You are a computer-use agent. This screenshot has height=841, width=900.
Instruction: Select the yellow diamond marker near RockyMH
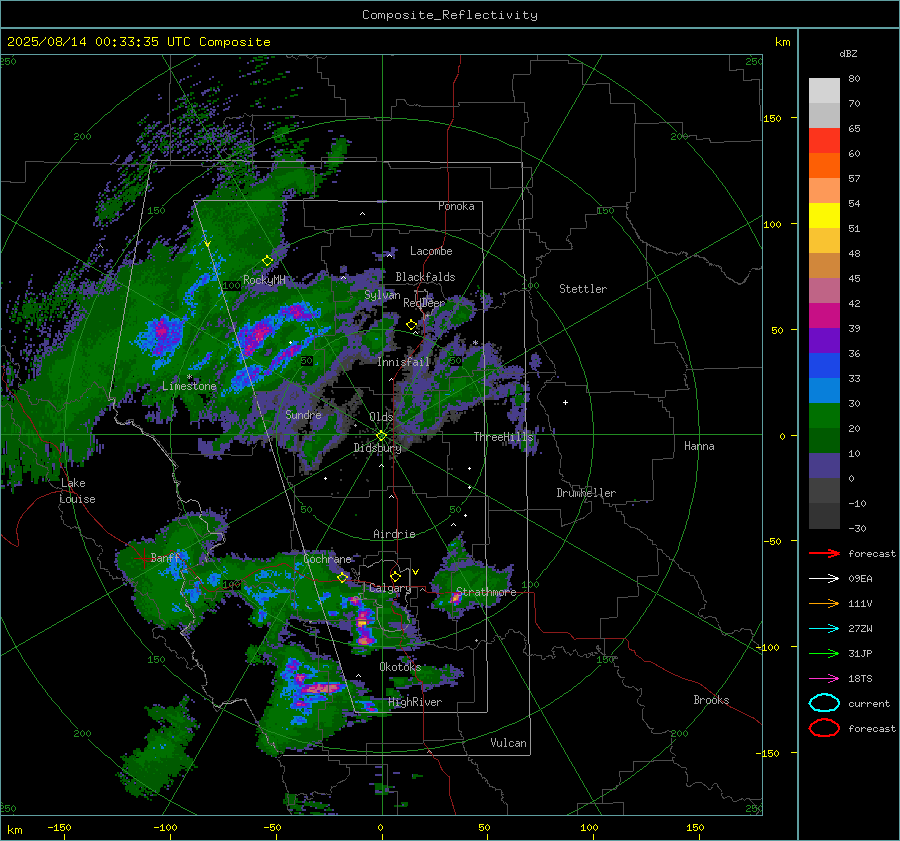(x=267, y=261)
